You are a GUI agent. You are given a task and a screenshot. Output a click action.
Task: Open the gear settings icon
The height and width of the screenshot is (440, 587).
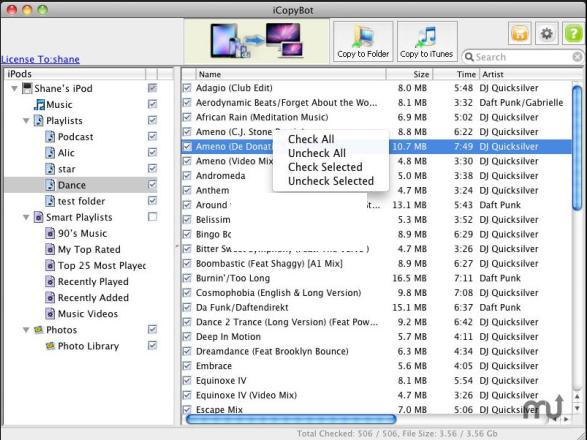tap(546, 34)
